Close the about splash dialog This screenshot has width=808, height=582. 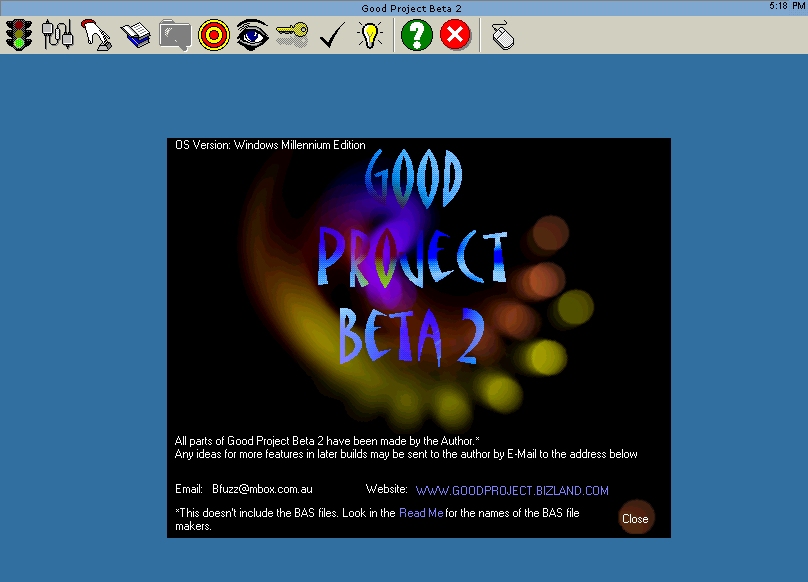point(635,519)
